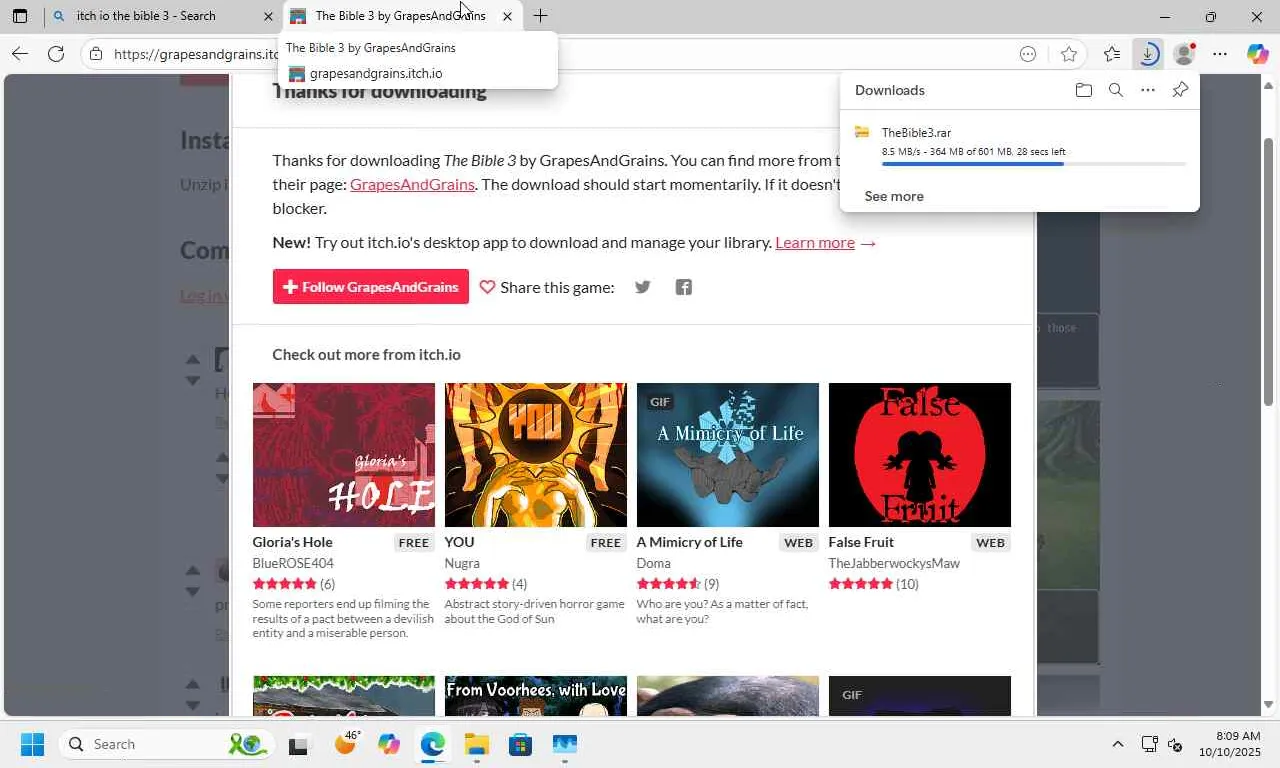Close The Bible 3 tab
This screenshot has width=1280, height=768.
[x=507, y=16]
